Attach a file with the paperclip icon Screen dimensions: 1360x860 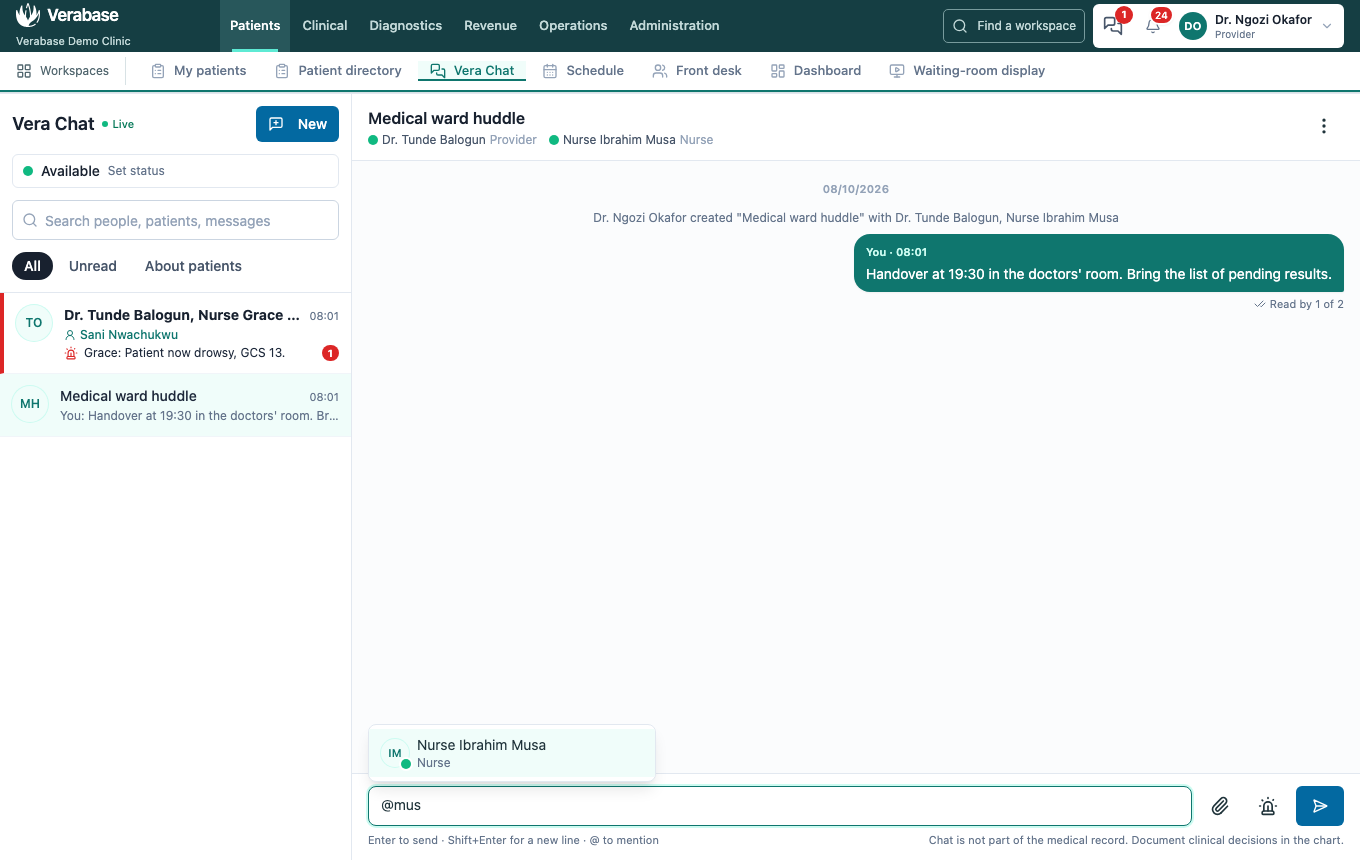1220,806
